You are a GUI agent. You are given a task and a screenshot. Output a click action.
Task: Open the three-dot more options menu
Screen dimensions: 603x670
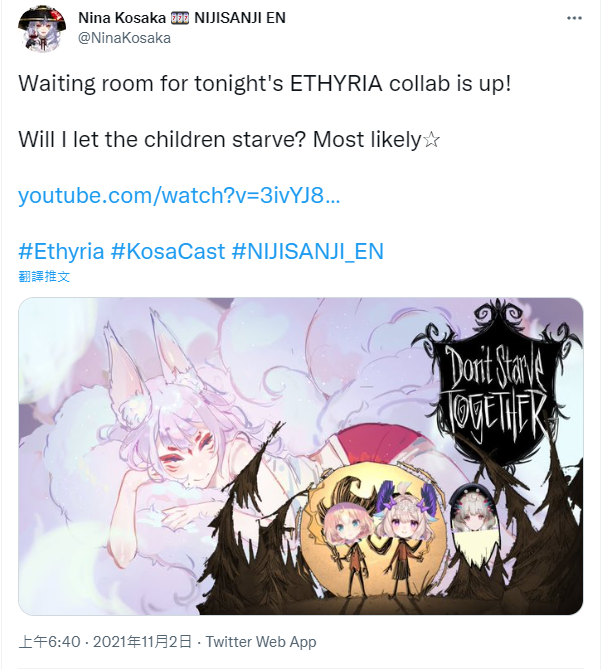(574, 18)
